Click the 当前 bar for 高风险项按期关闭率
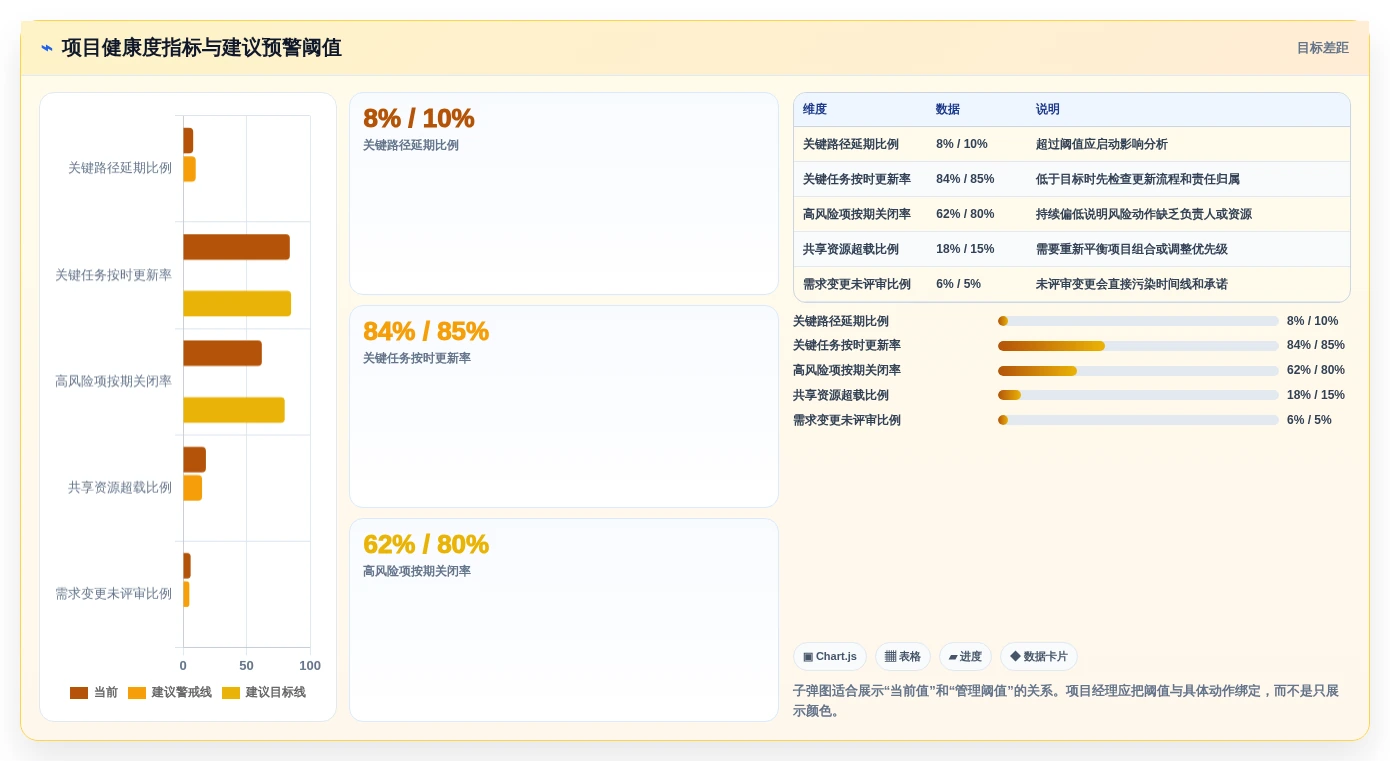The image size is (1390, 761). pos(222,353)
